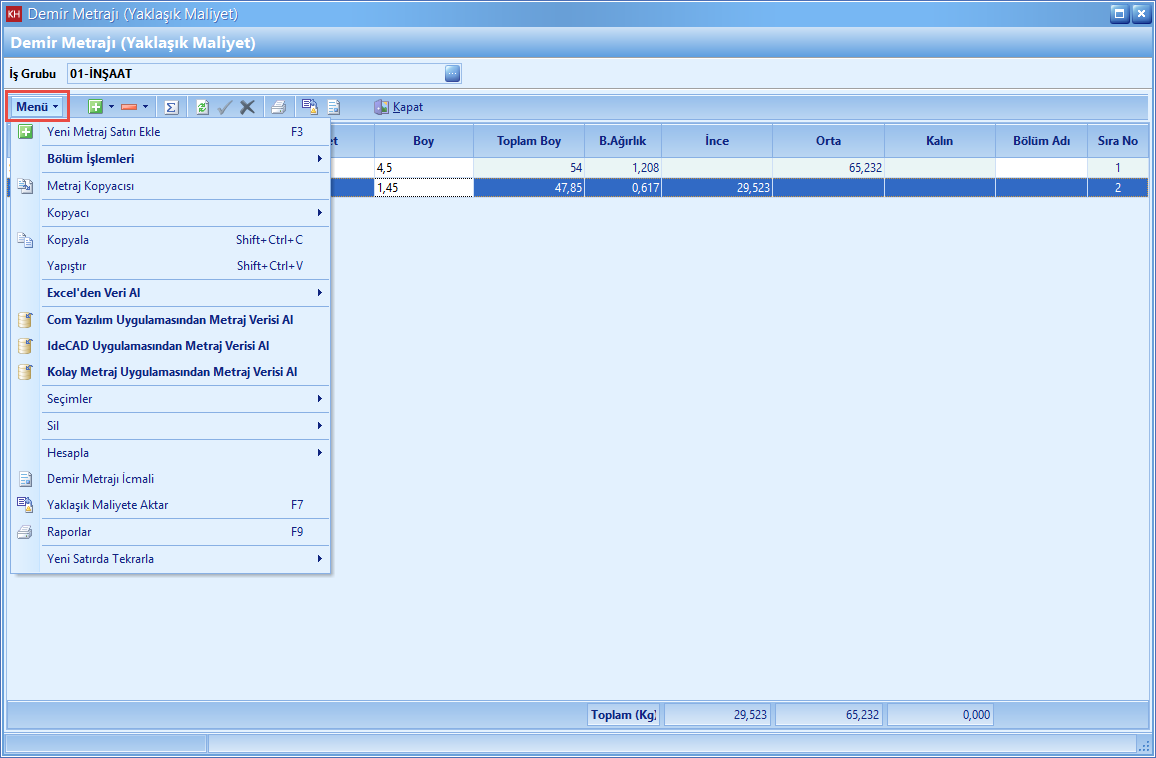Image resolution: width=1156 pixels, height=758 pixels.
Task: Click the Boy cell containing 1,45
Action: pos(423,188)
